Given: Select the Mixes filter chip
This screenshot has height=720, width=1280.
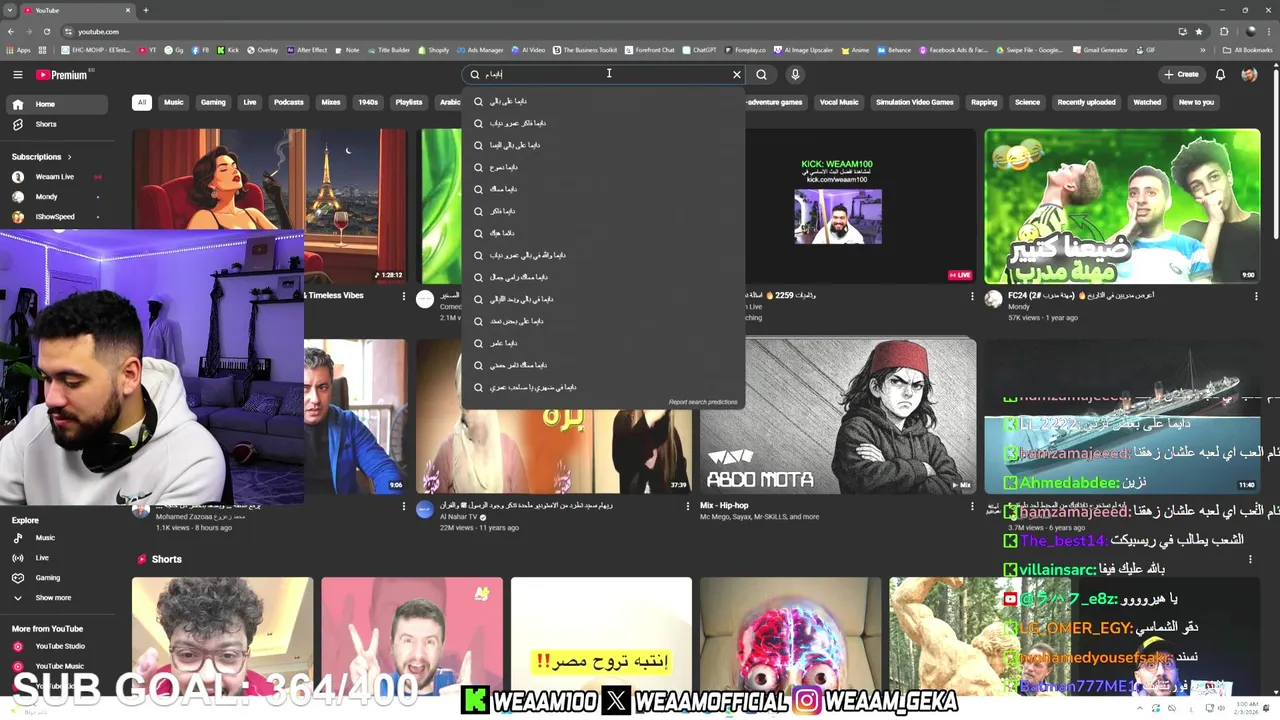Looking at the screenshot, I should [331, 102].
